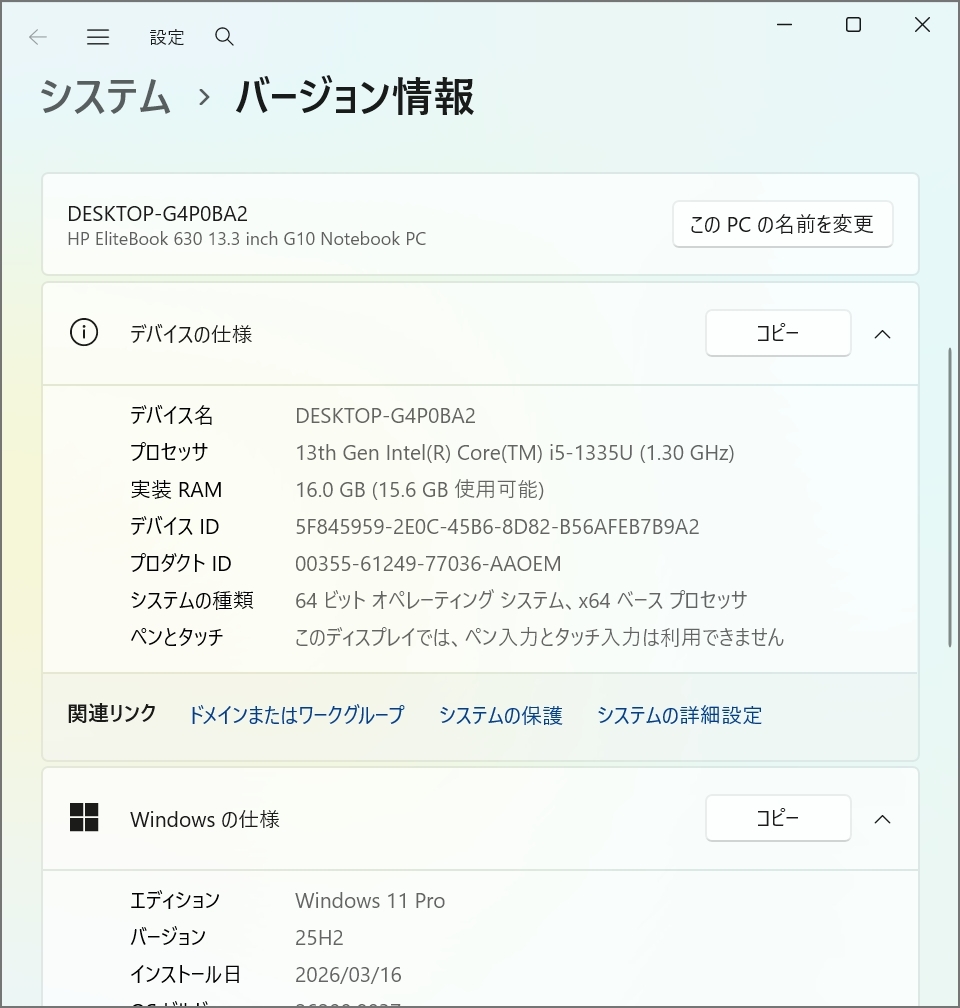Open システムの保護 settings

(500, 715)
